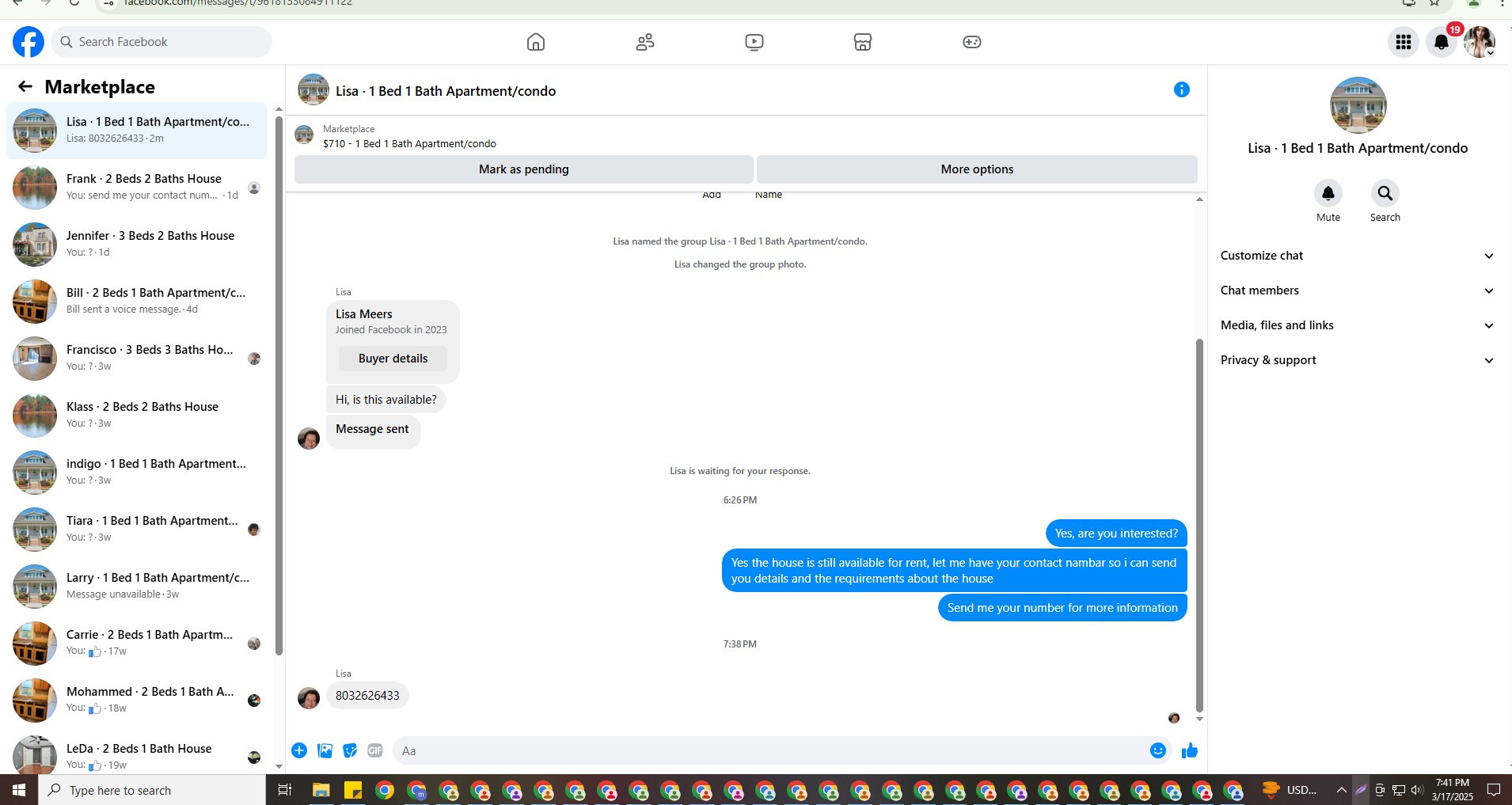
Task: Open the Gaming icon in top navigation
Action: click(x=972, y=42)
